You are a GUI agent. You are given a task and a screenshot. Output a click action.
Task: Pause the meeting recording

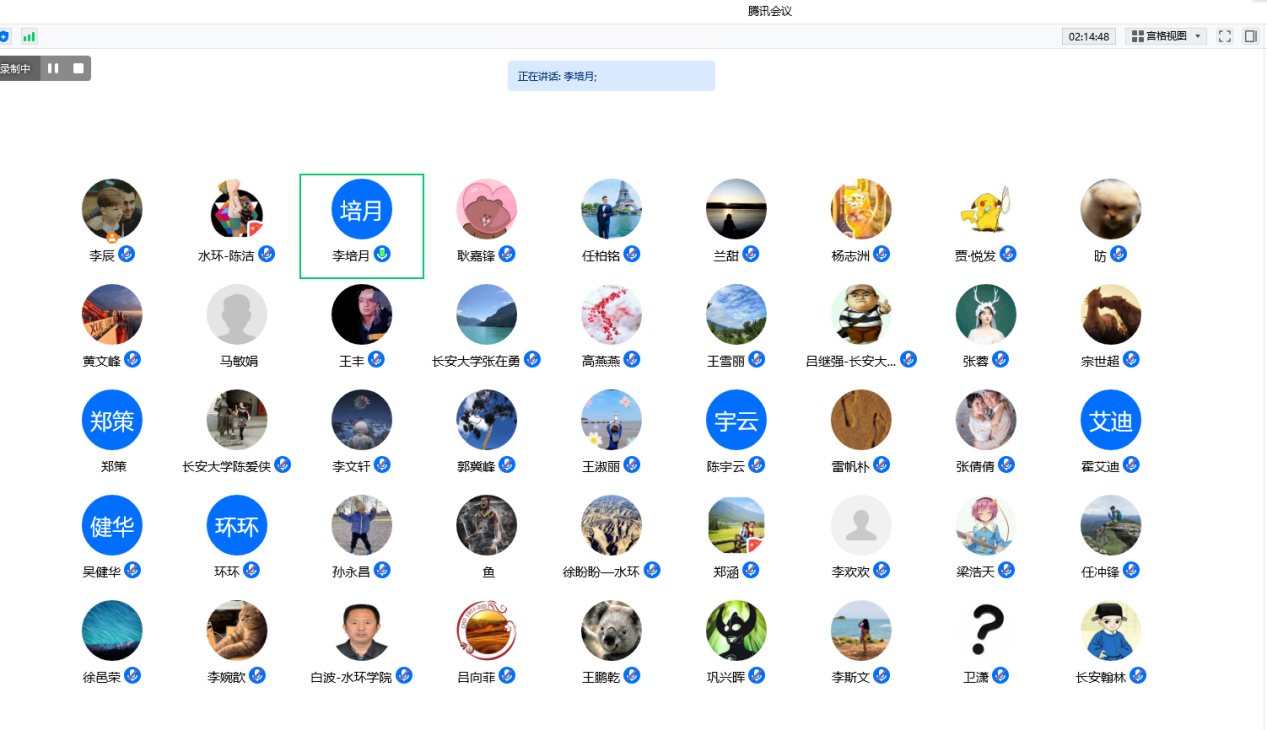tap(53, 68)
